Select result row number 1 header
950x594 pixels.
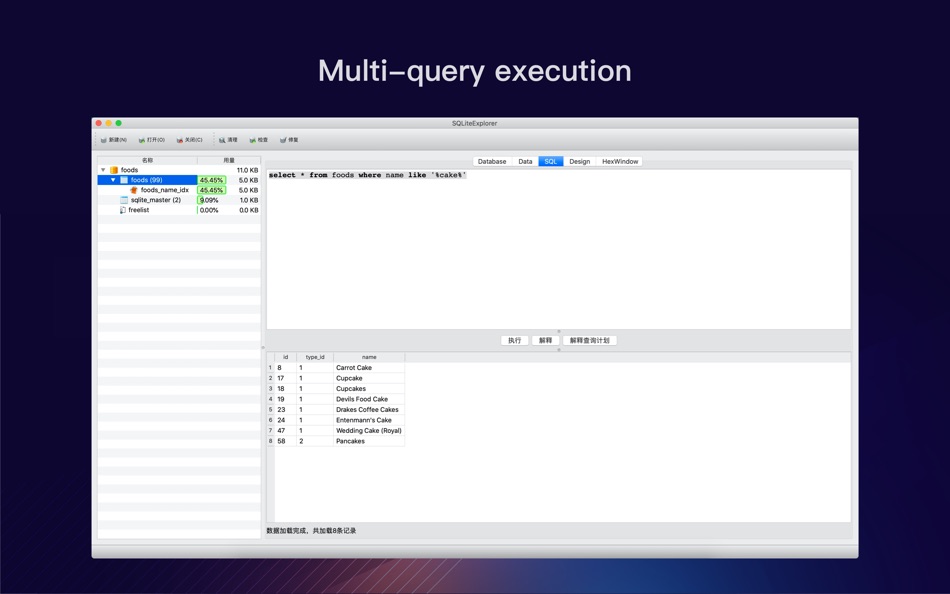pyautogui.click(x=270, y=368)
